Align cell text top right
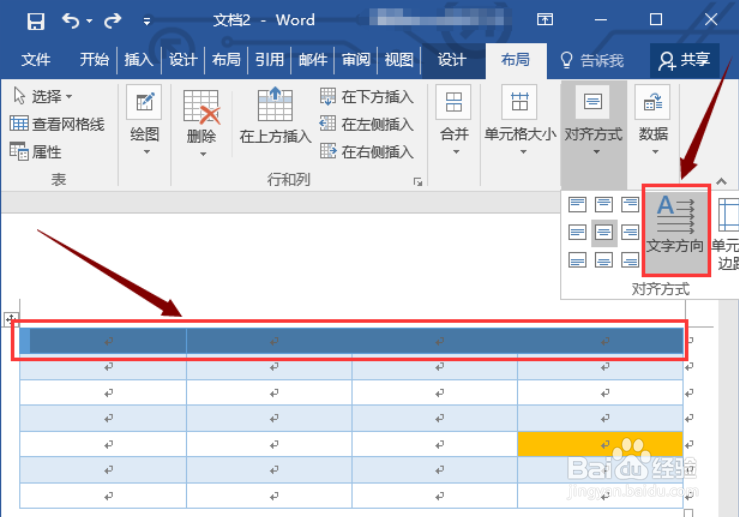 tap(630, 205)
